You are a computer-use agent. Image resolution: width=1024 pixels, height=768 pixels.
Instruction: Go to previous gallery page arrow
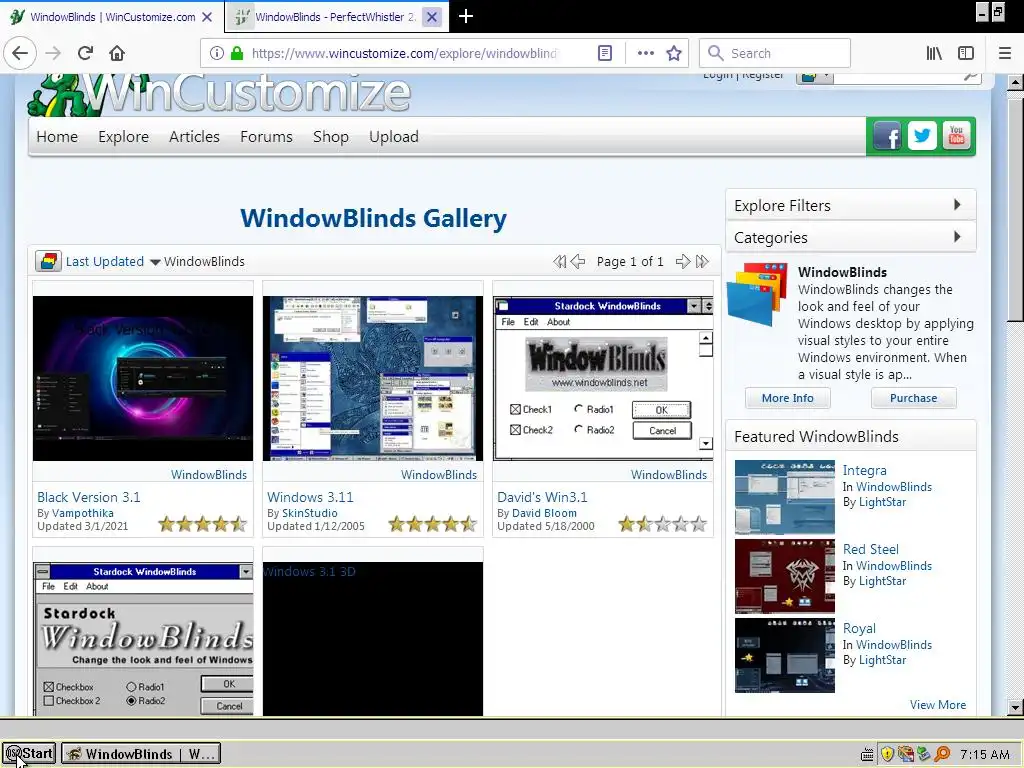click(578, 261)
